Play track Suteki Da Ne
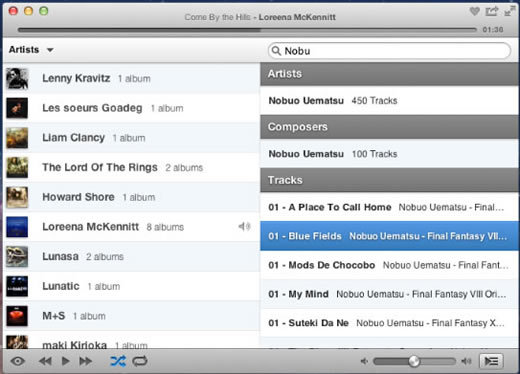The image size is (520, 374). 389,323
